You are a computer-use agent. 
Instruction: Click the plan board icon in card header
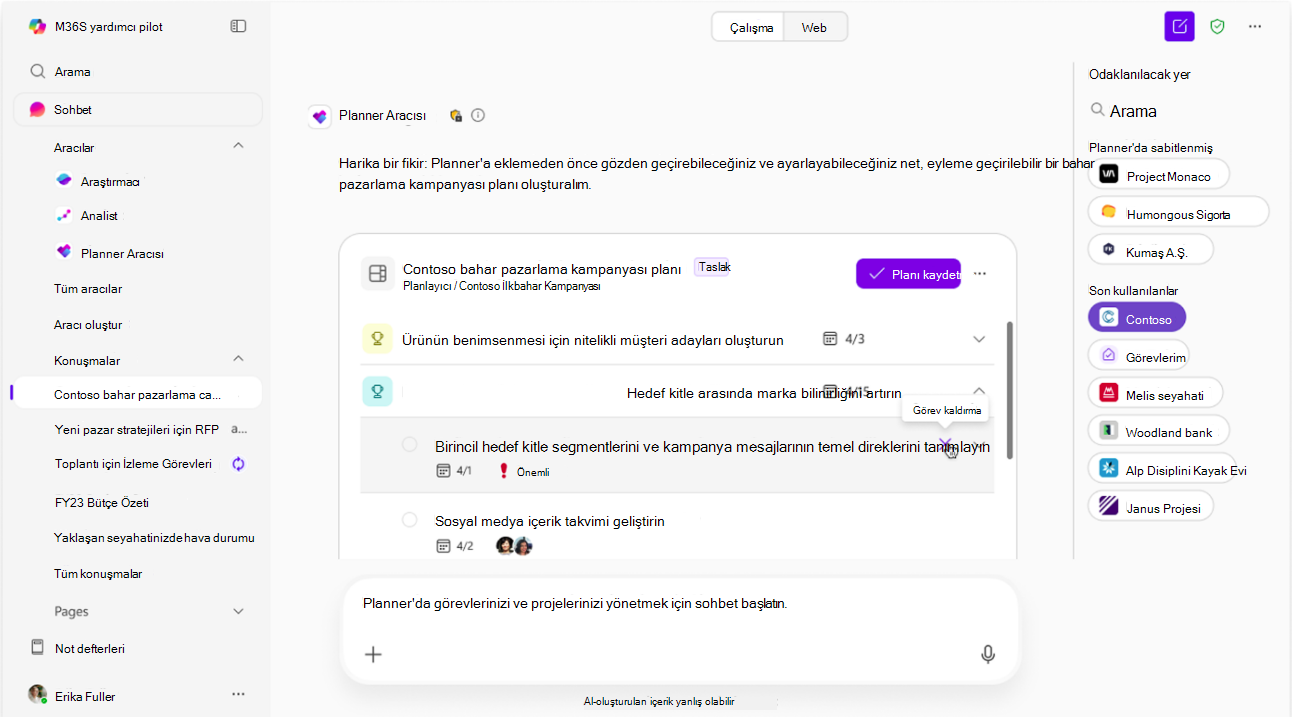[377, 273]
